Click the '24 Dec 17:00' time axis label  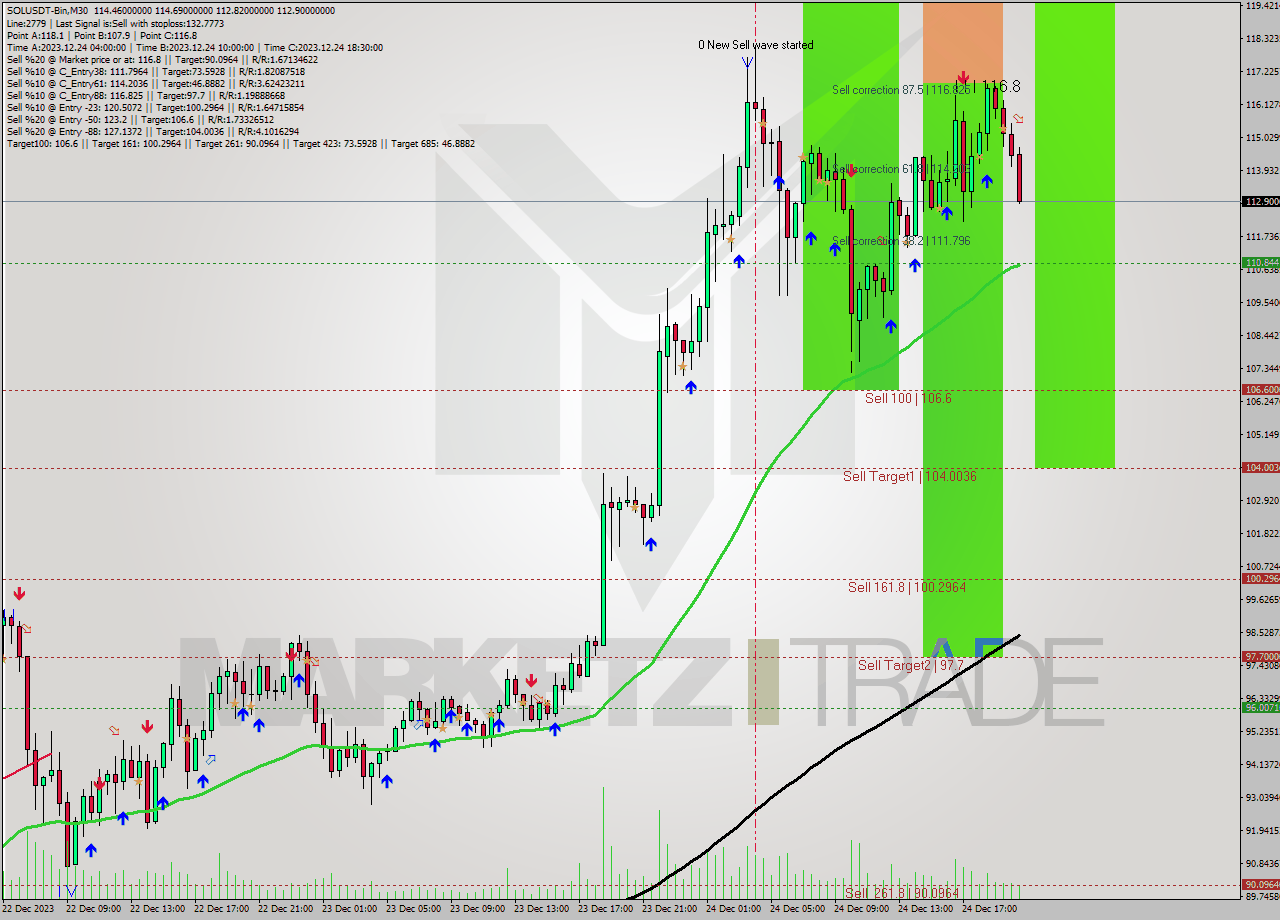click(x=988, y=909)
